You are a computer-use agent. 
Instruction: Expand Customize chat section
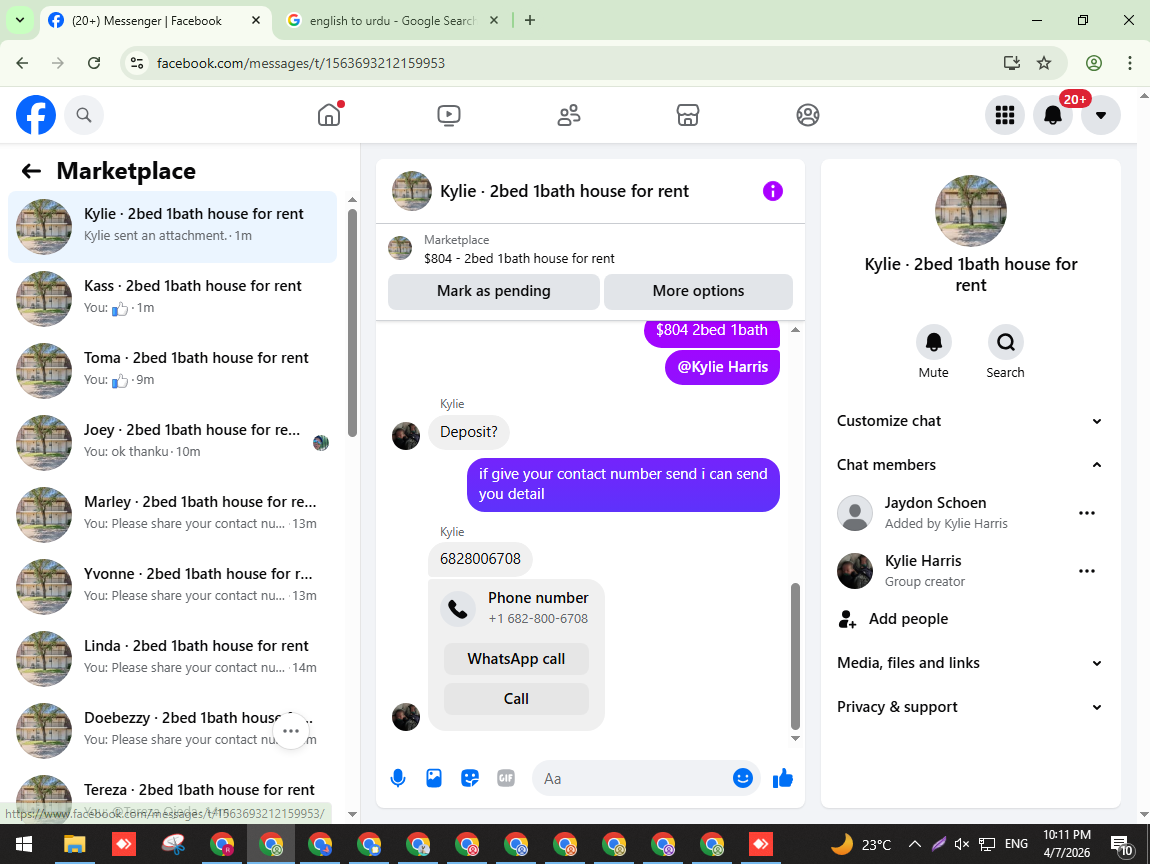click(x=970, y=421)
